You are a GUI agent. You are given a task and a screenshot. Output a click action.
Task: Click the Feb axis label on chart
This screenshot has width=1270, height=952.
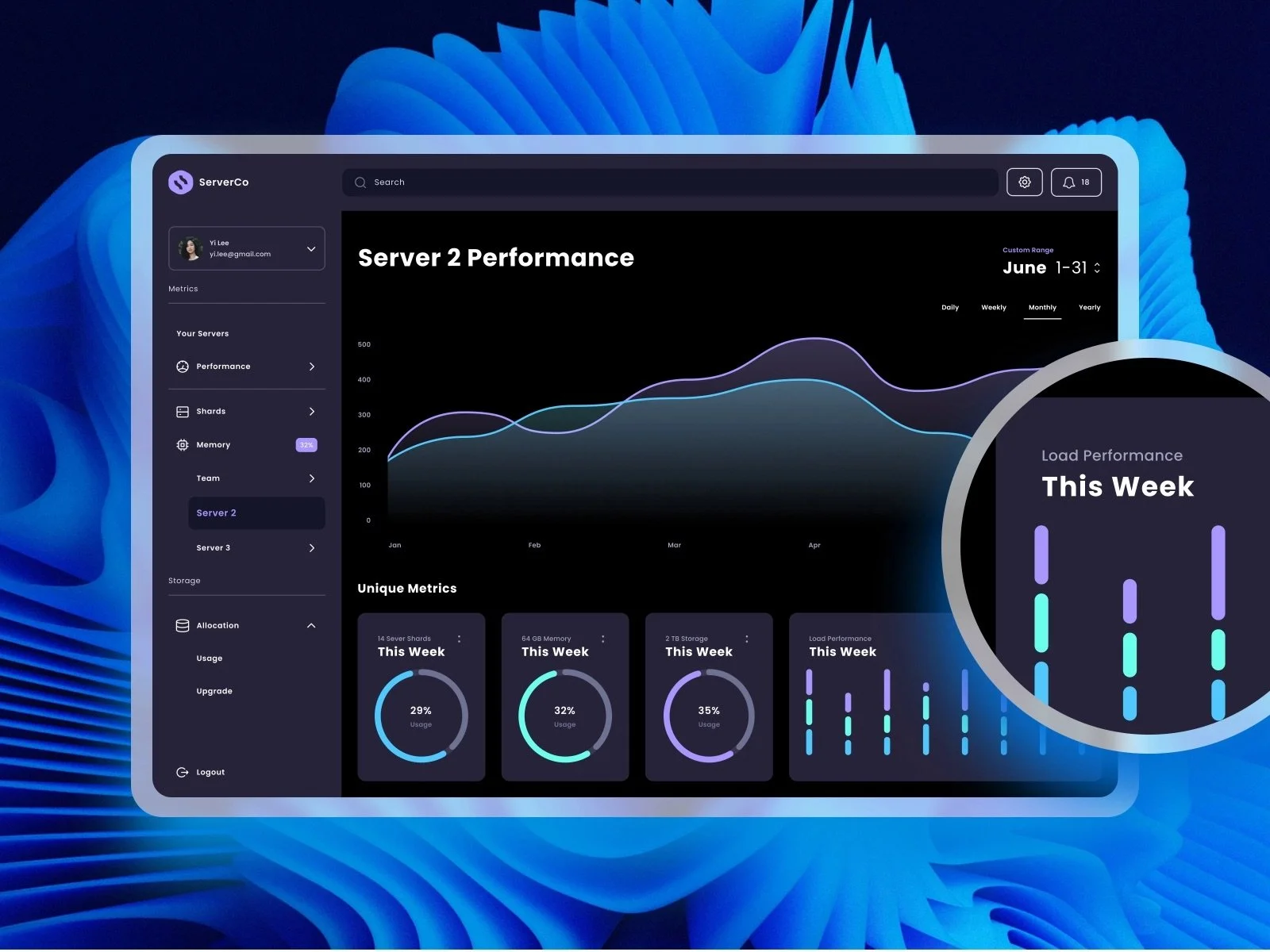click(x=534, y=545)
